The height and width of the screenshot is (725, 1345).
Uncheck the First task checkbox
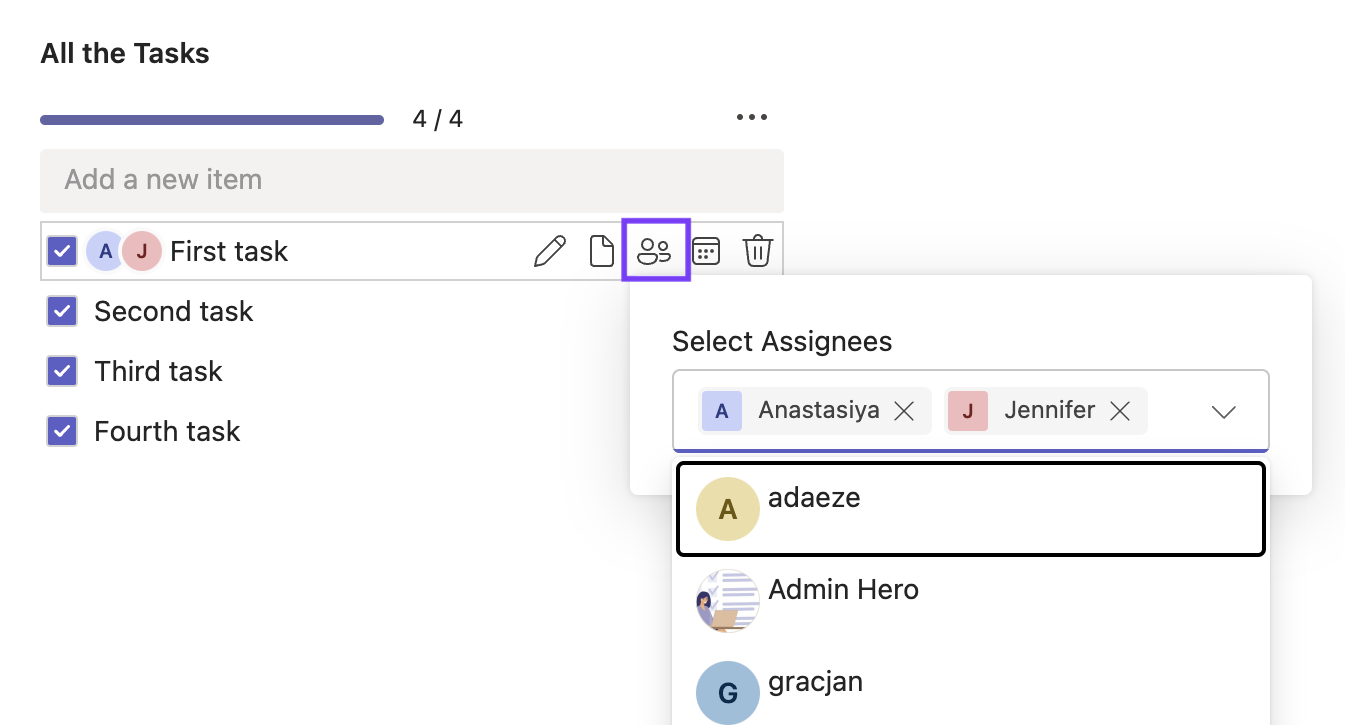click(x=61, y=251)
